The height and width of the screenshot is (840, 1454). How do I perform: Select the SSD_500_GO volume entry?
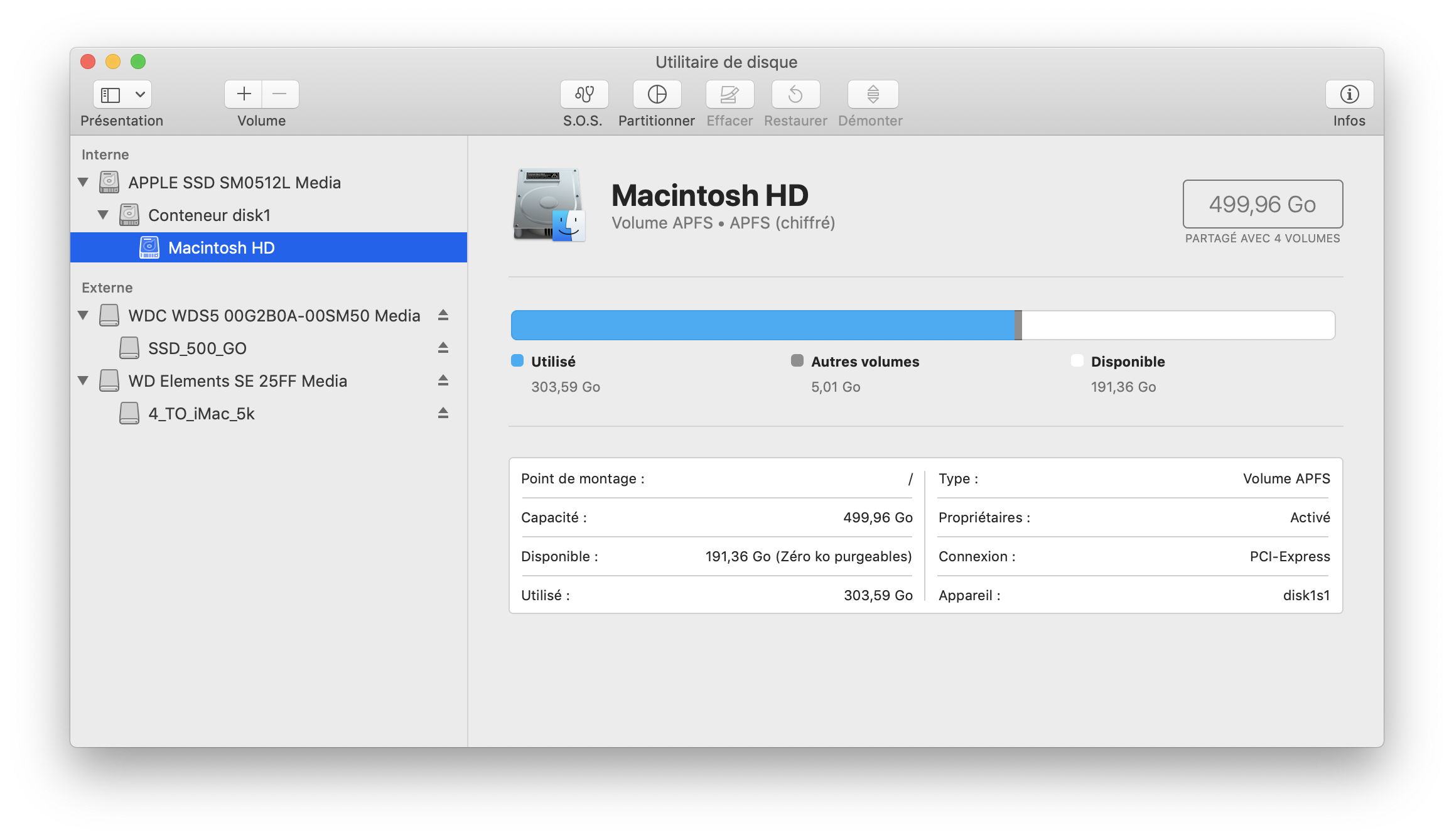197,348
